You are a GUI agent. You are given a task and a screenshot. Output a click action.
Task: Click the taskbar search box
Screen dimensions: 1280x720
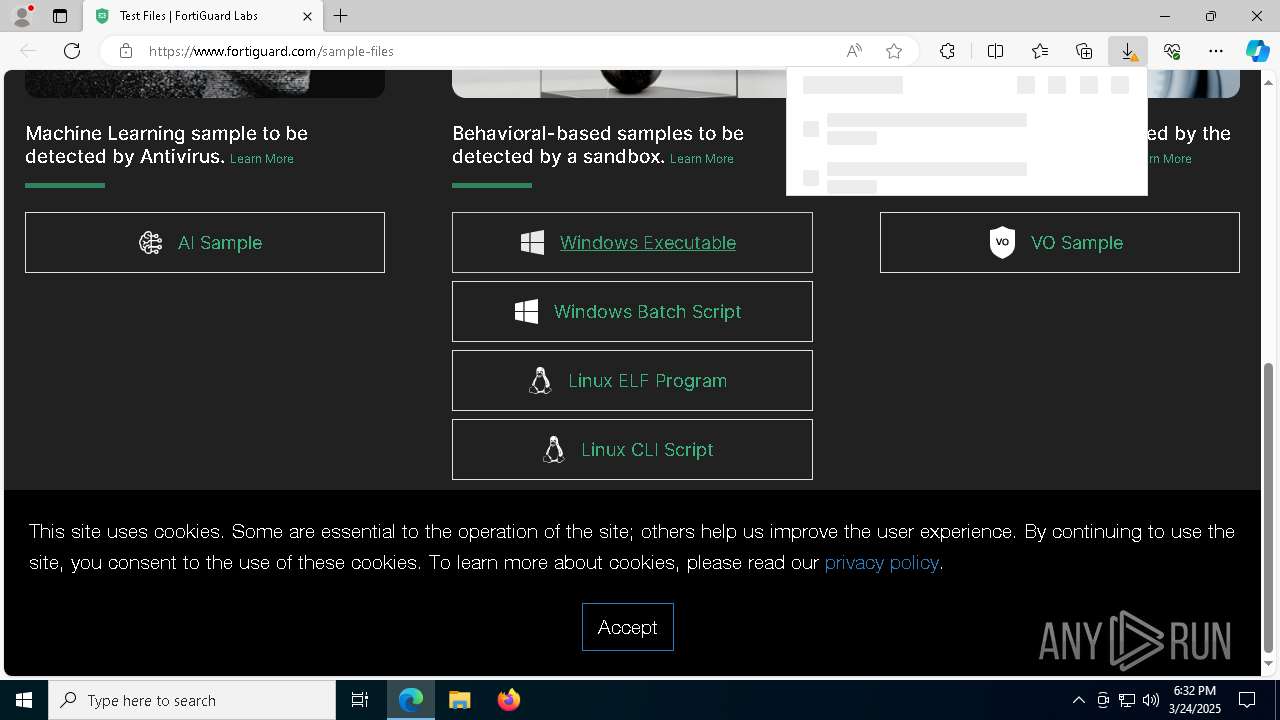(192, 700)
